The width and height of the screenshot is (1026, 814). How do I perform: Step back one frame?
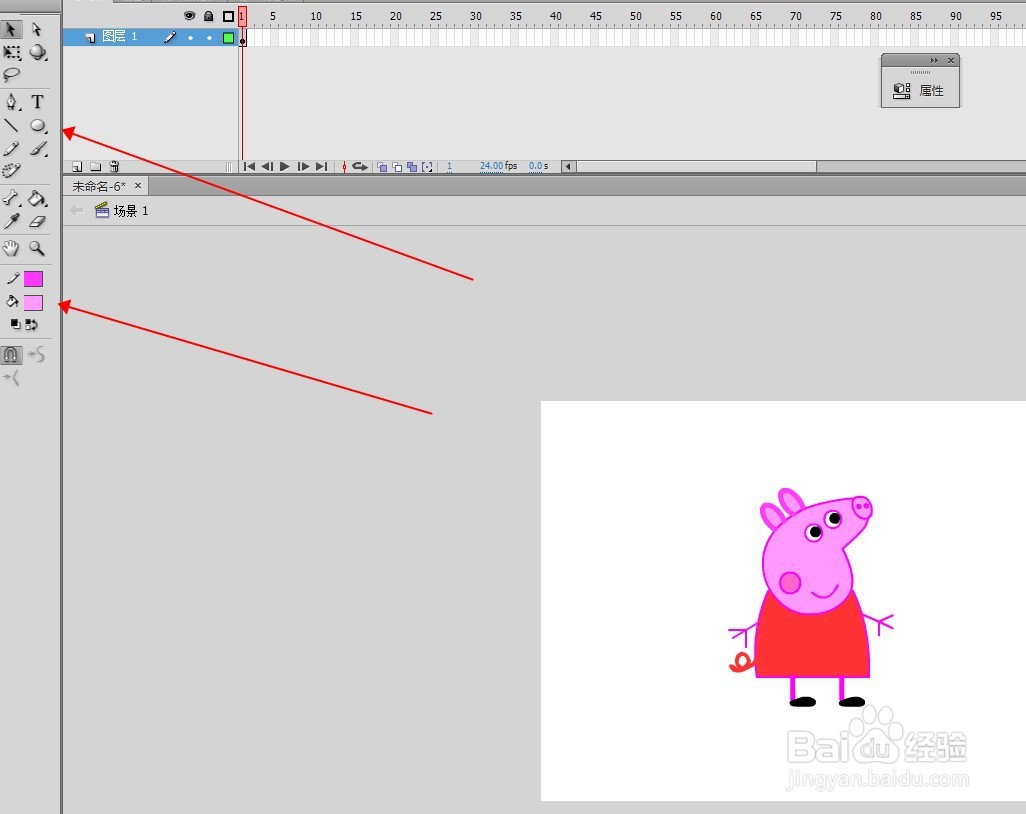[x=267, y=167]
